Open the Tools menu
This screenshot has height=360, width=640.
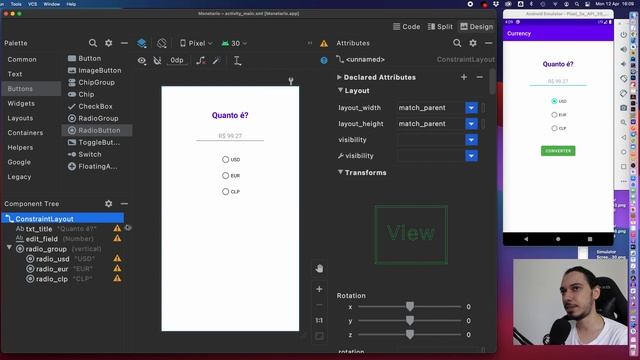coord(16,4)
